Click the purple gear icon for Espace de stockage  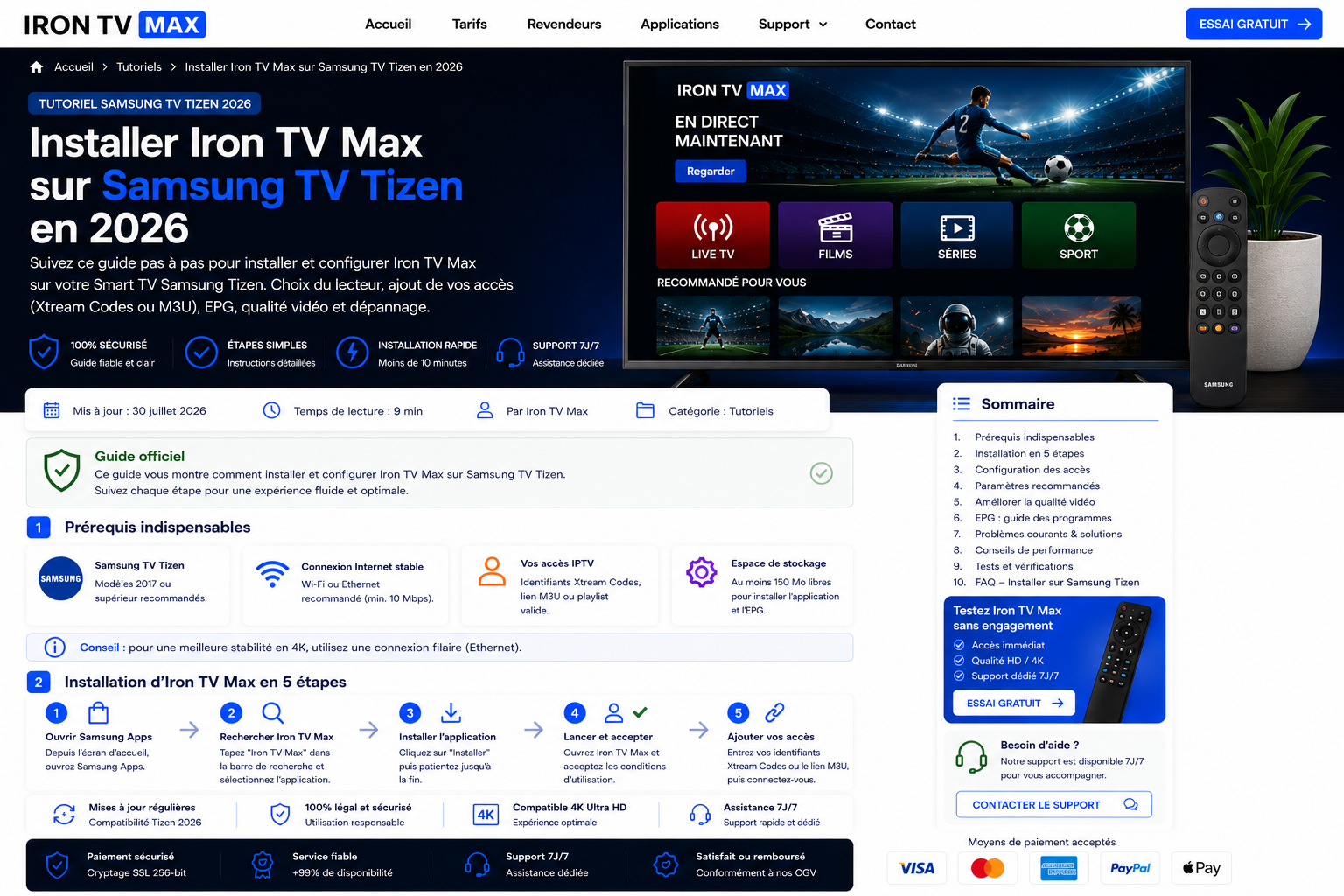(x=702, y=572)
